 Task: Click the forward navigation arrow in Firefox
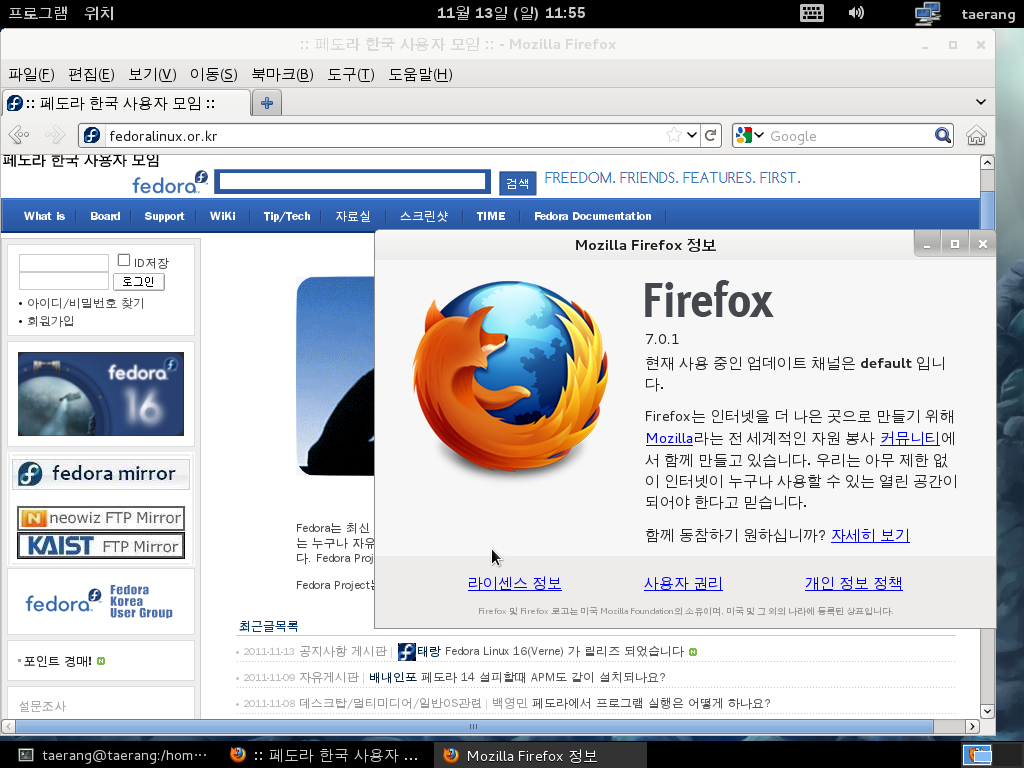point(55,135)
